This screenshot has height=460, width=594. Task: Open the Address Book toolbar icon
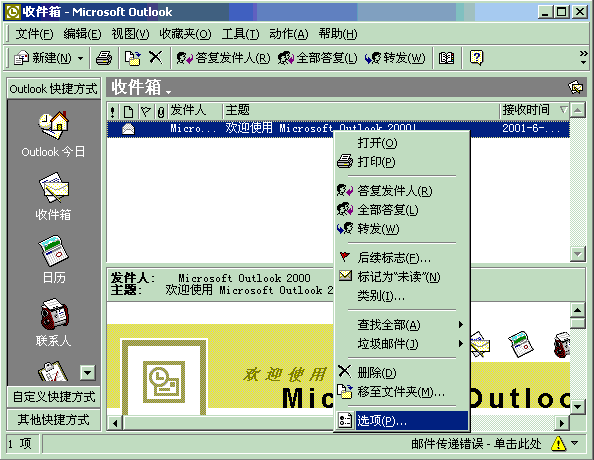coord(446,58)
